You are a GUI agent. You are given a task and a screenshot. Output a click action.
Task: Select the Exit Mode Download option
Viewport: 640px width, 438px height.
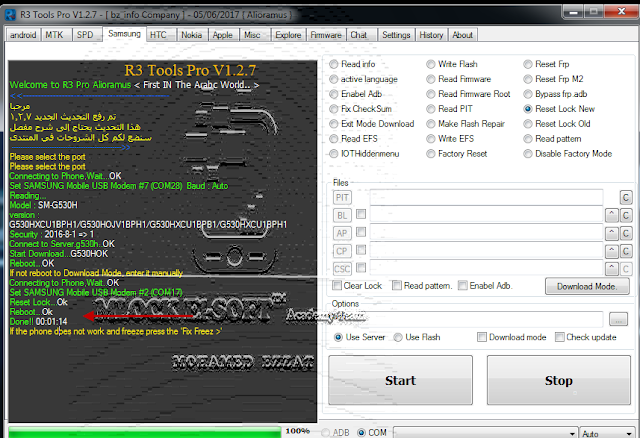pos(334,124)
